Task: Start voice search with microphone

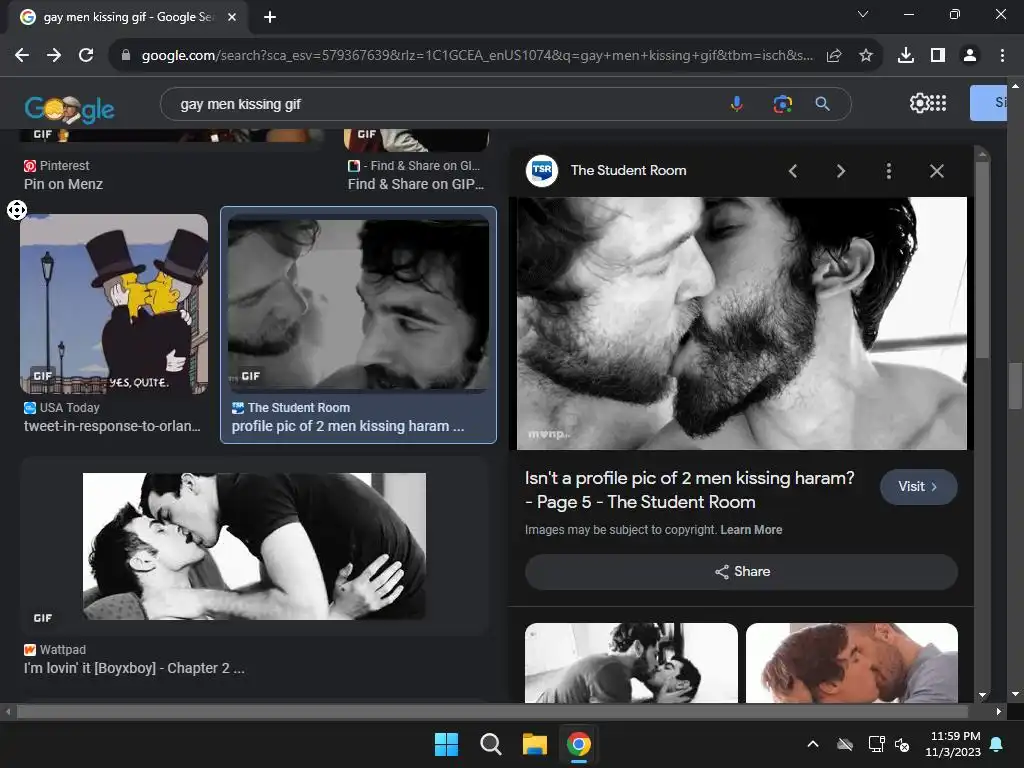Action: pyautogui.click(x=737, y=104)
